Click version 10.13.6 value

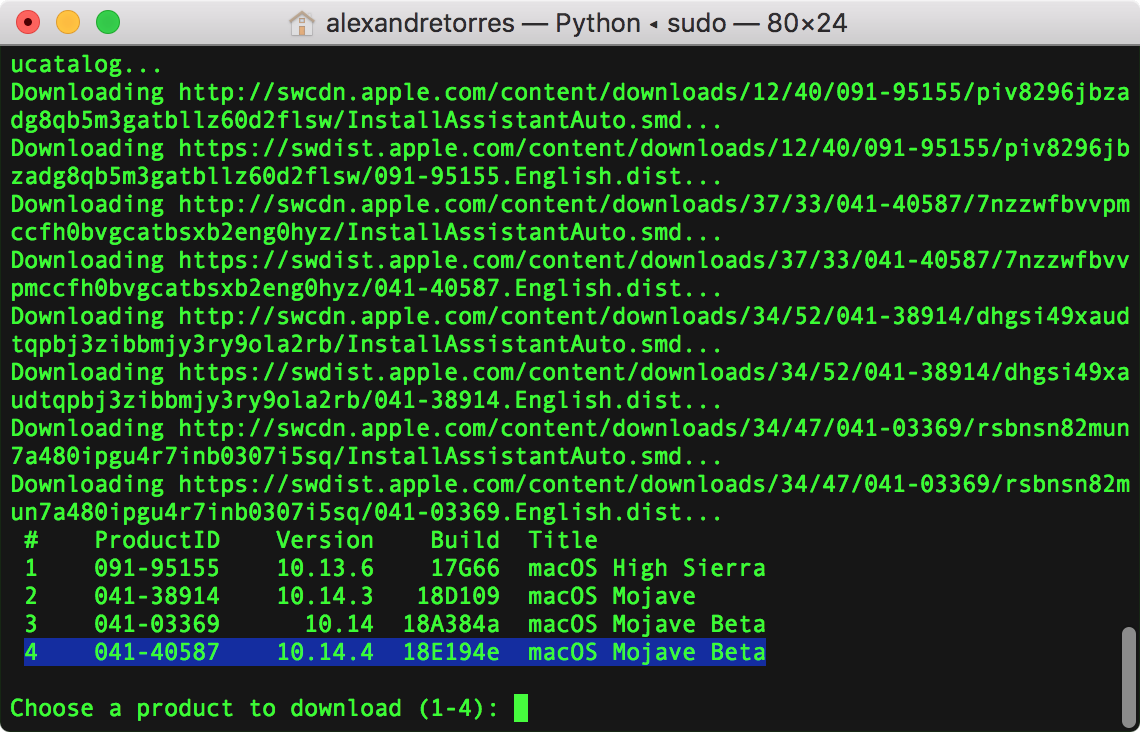click(x=325, y=568)
